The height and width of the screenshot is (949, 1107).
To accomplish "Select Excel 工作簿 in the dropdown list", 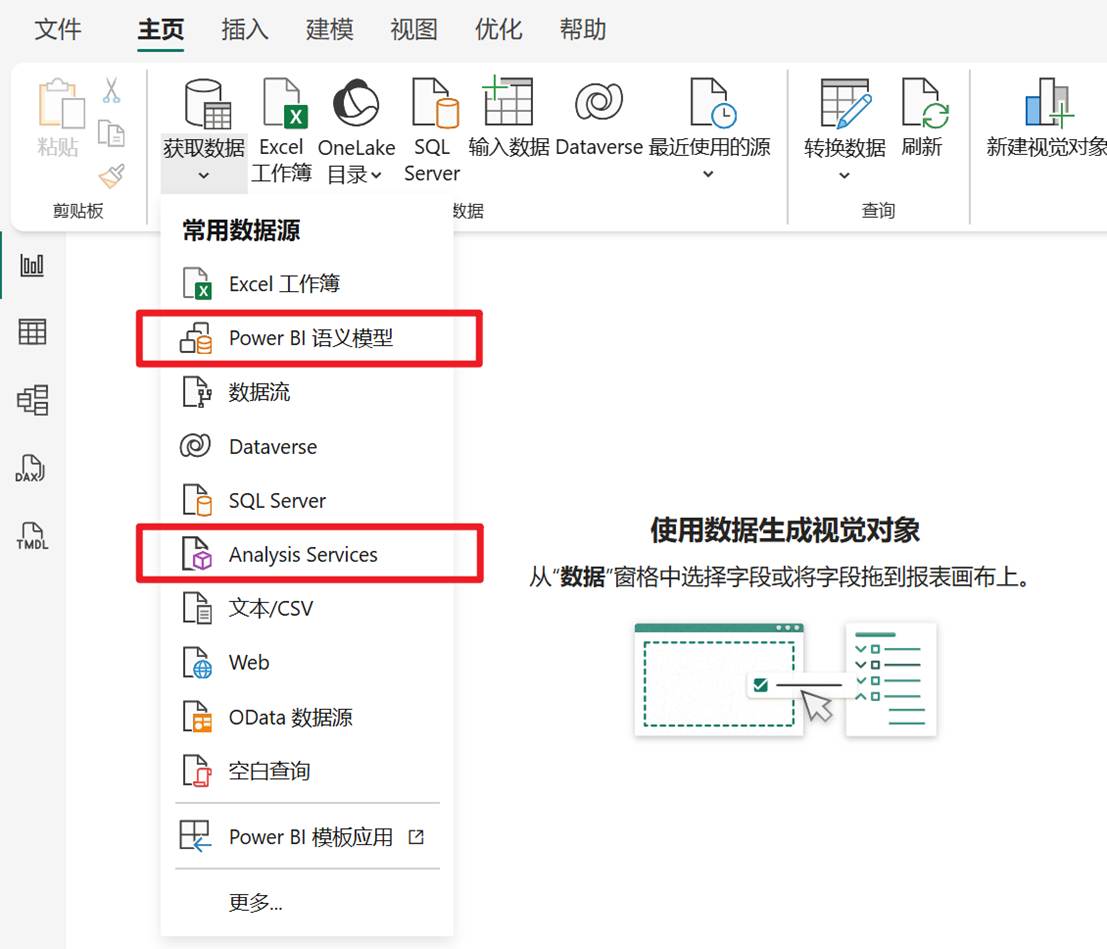I will 307,284.
